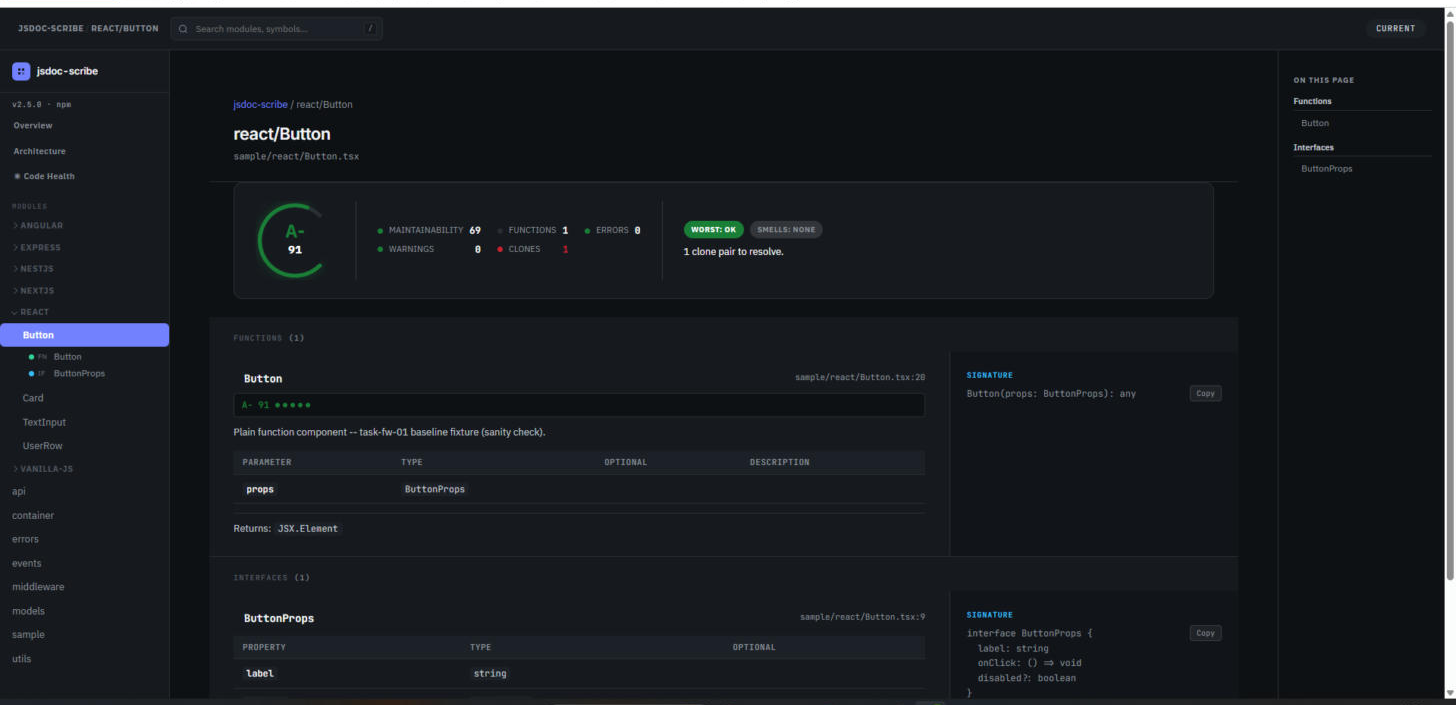Click the JSX.Element return type
Image resolution: width=1456 pixels, height=705 pixels.
pos(307,529)
